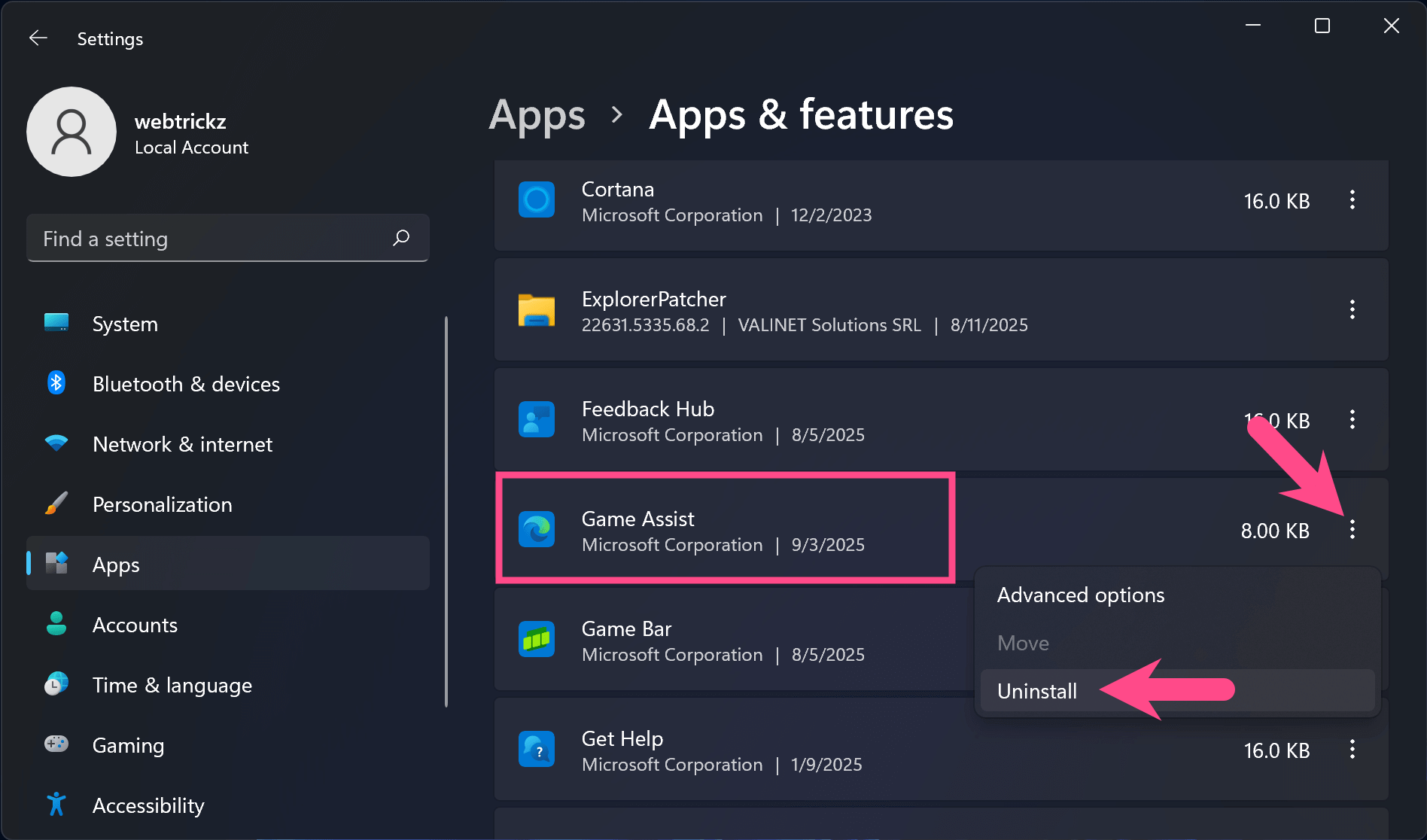The image size is (1427, 840).
Task: Click the Get Help question-mark icon
Action: [x=536, y=749]
